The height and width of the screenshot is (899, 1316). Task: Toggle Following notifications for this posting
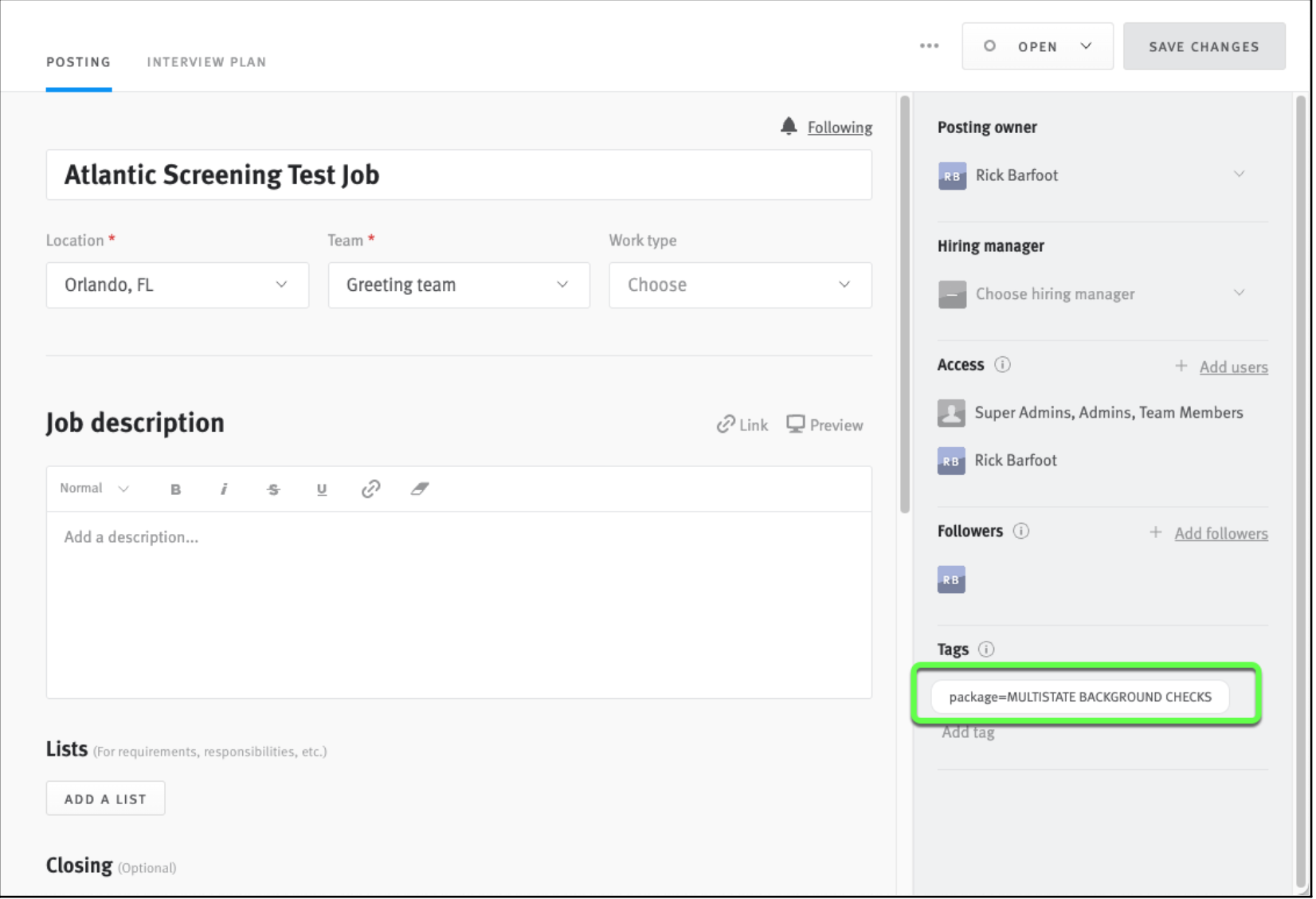[x=839, y=127]
